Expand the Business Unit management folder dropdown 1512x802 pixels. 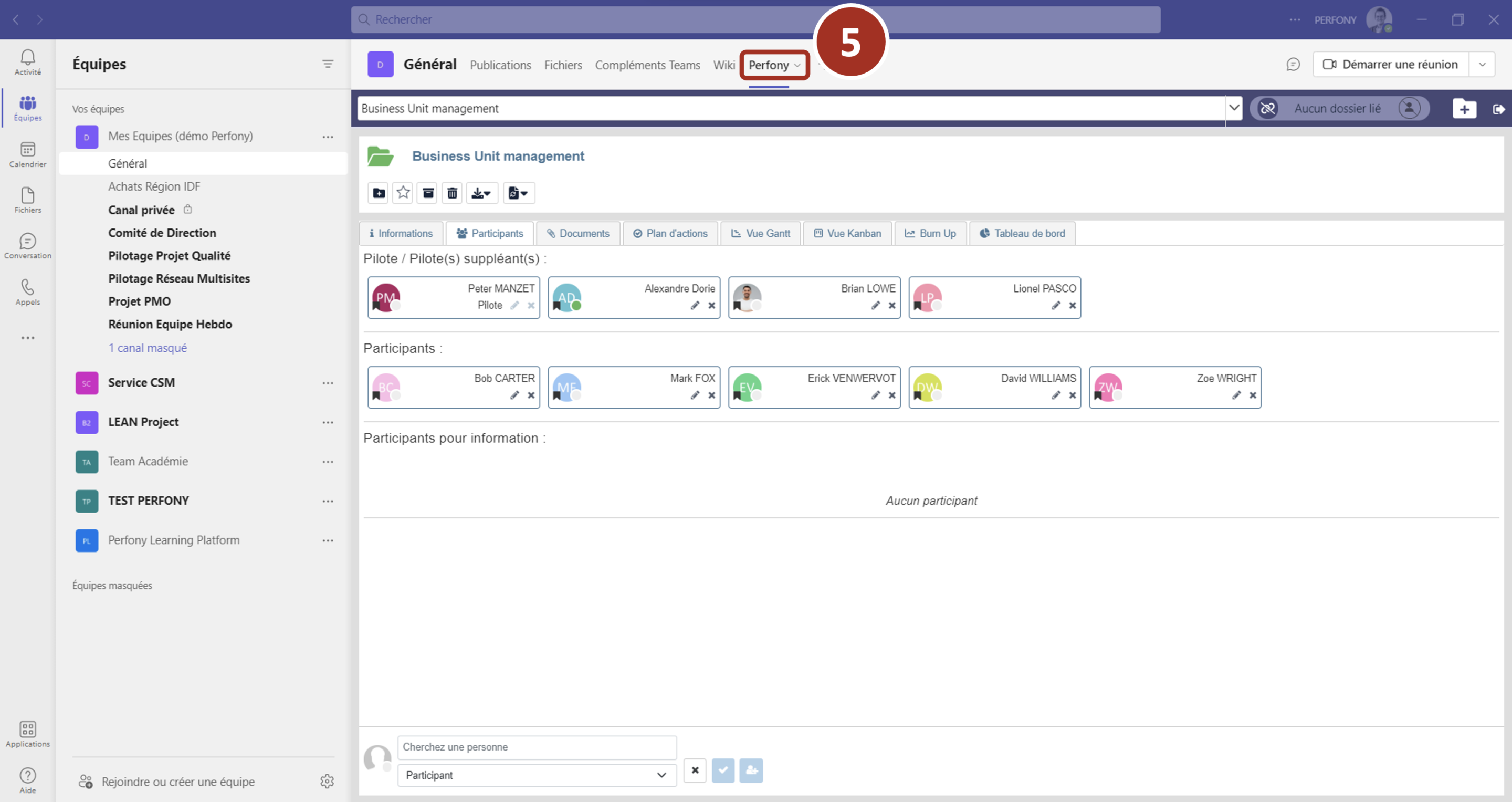[1234, 108]
